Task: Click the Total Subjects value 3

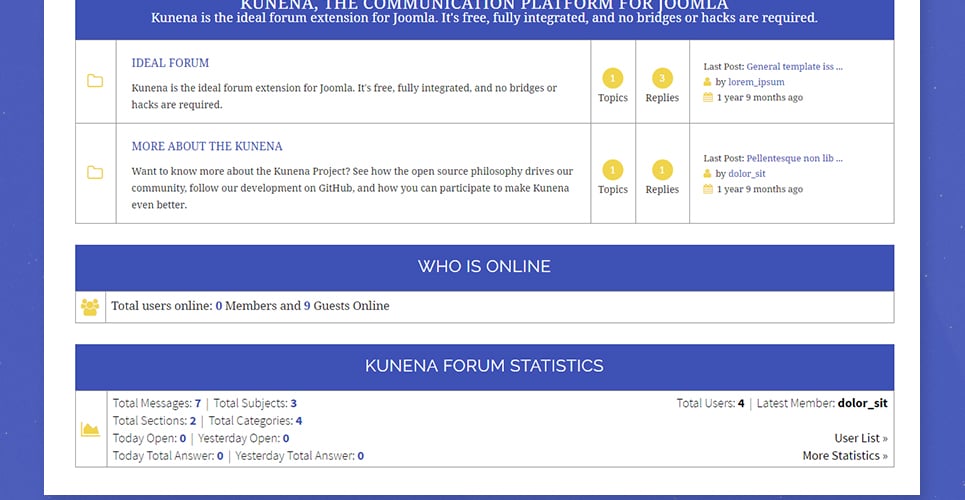Action: (294, 404)
